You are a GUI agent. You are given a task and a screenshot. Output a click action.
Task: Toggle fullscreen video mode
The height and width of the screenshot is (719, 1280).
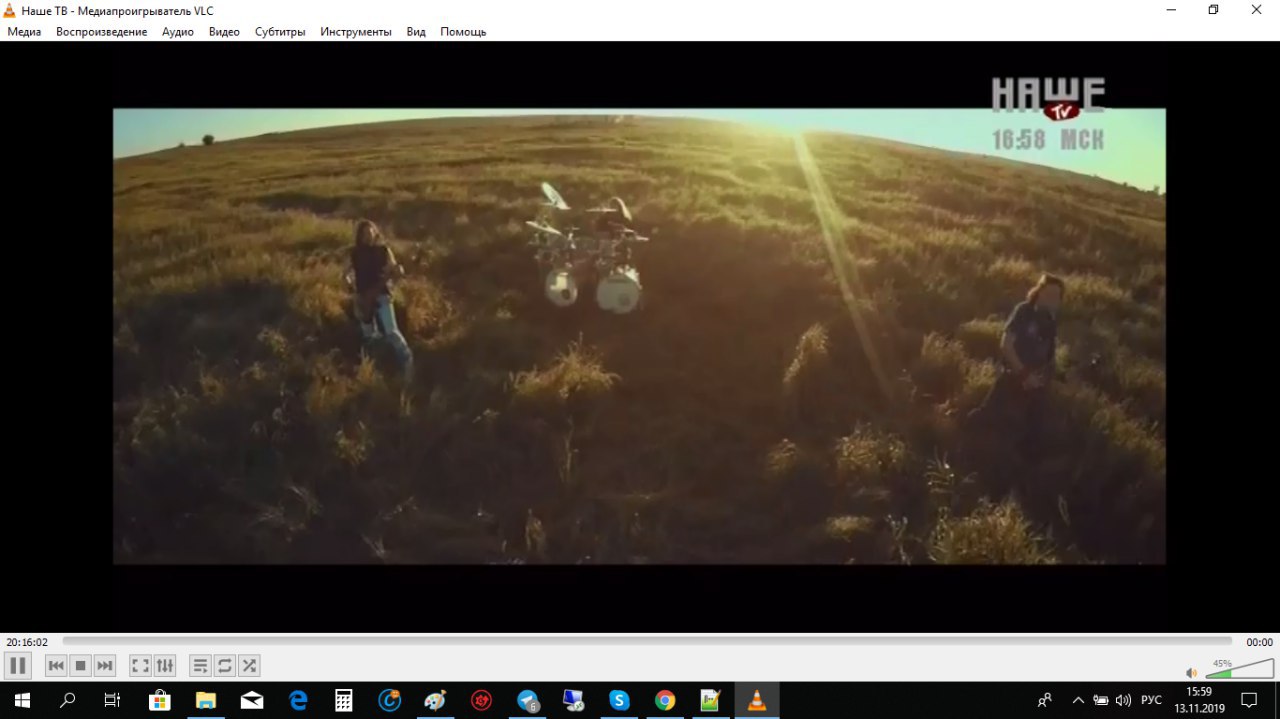[141, 665]
